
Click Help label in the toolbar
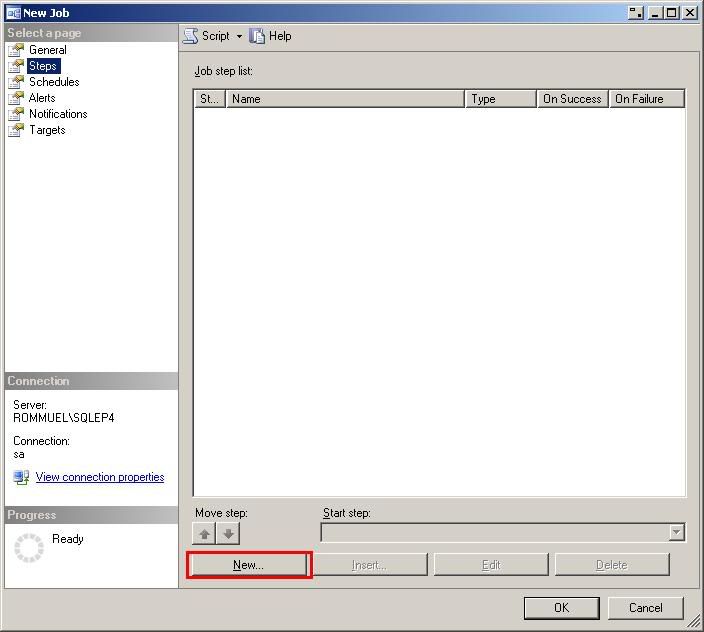(x=280, y=36)
